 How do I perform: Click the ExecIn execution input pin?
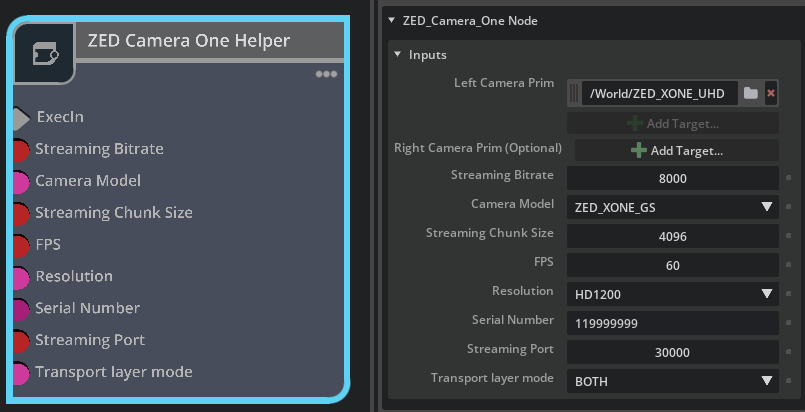click(21, 119)
